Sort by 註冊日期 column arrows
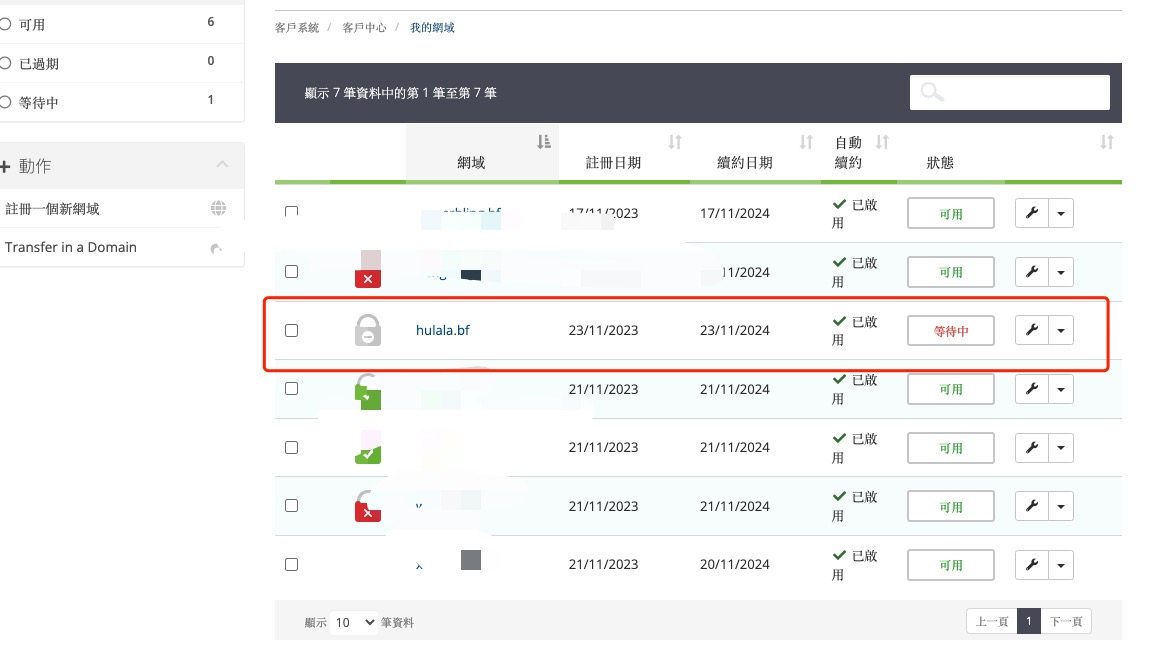 pos(674,142)
